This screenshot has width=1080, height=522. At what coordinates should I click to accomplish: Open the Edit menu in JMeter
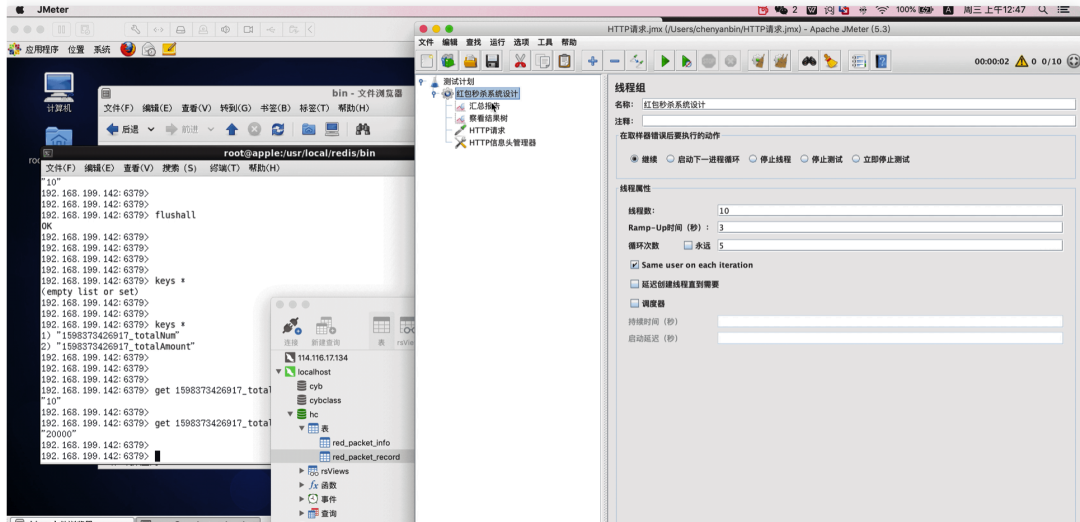click(x=450, y=42)
